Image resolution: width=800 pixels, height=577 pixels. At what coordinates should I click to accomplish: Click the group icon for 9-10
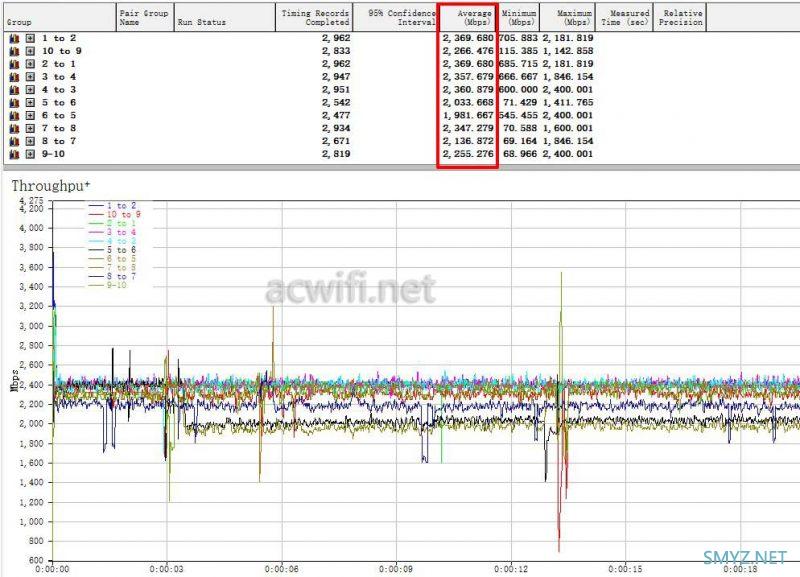(14, 154)
